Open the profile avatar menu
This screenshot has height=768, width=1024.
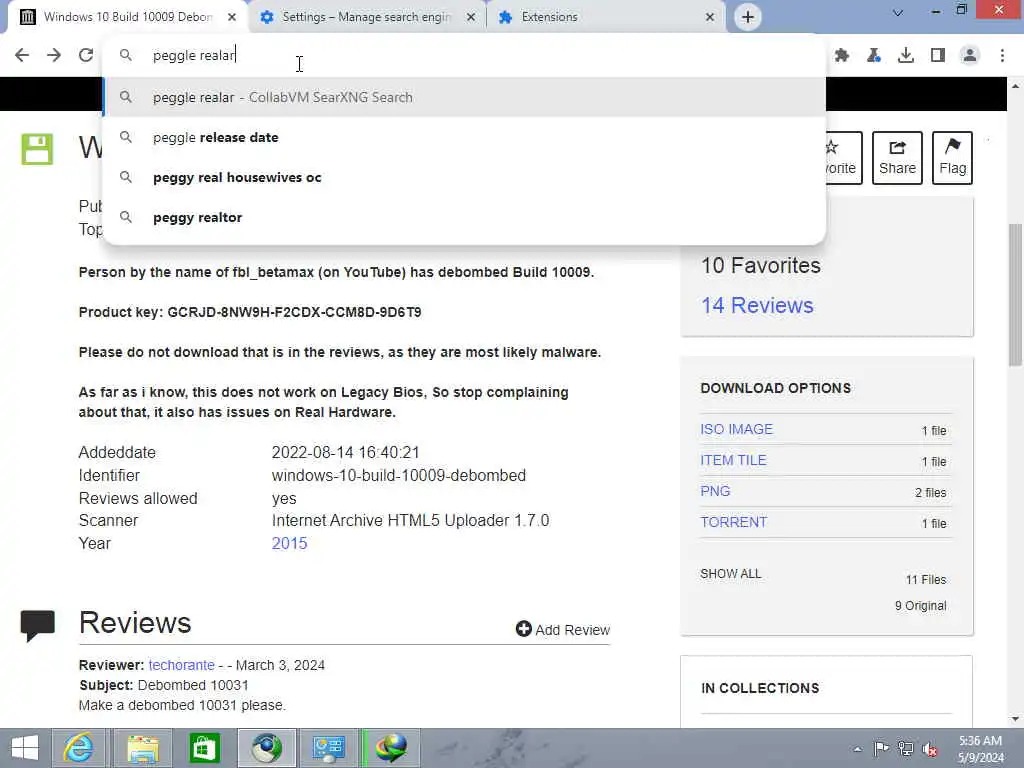(x=970, y=56)
